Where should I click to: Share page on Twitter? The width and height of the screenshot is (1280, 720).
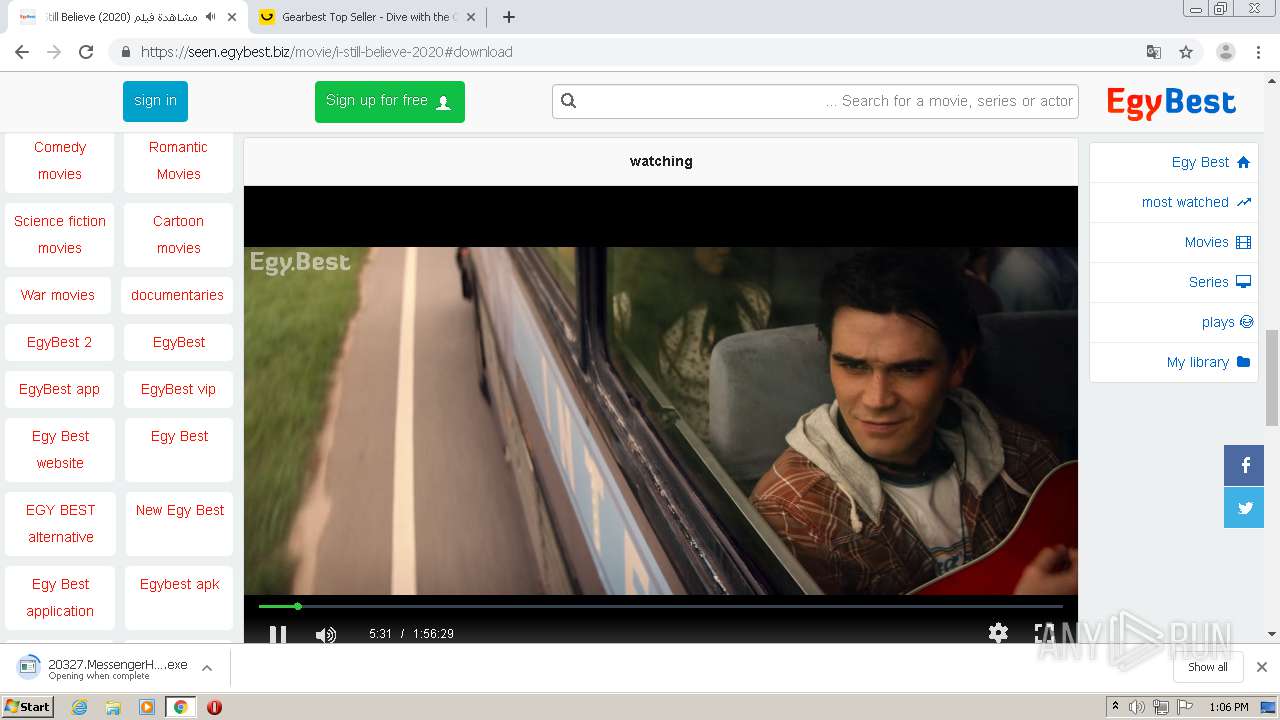(1244, 508)
